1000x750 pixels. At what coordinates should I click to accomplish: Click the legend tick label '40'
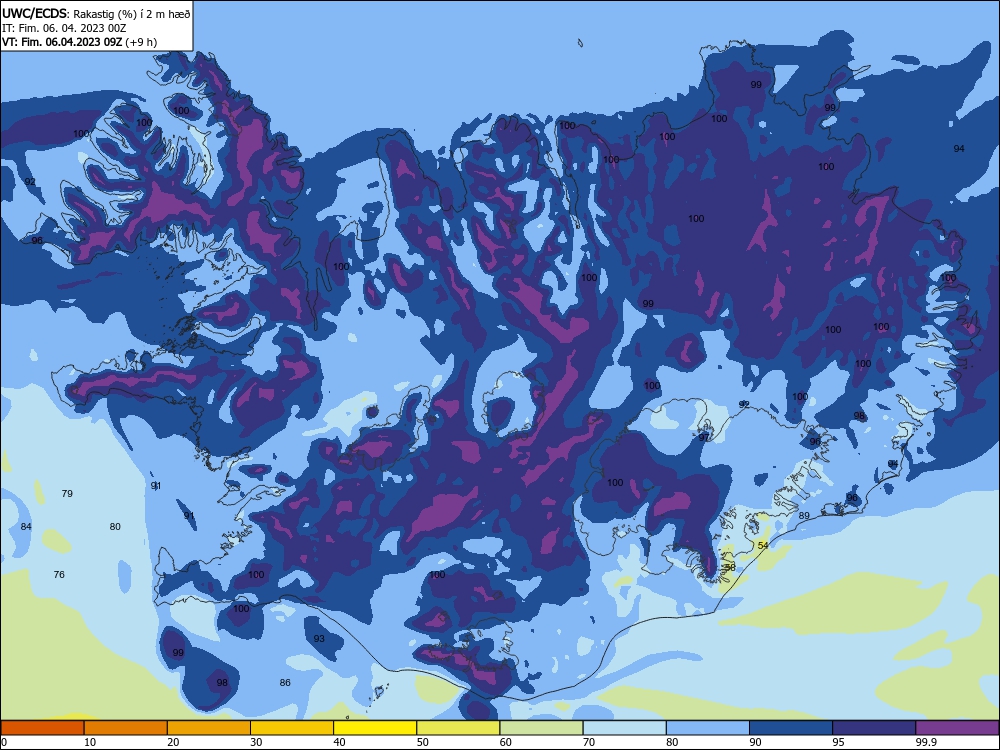point(339,742)
